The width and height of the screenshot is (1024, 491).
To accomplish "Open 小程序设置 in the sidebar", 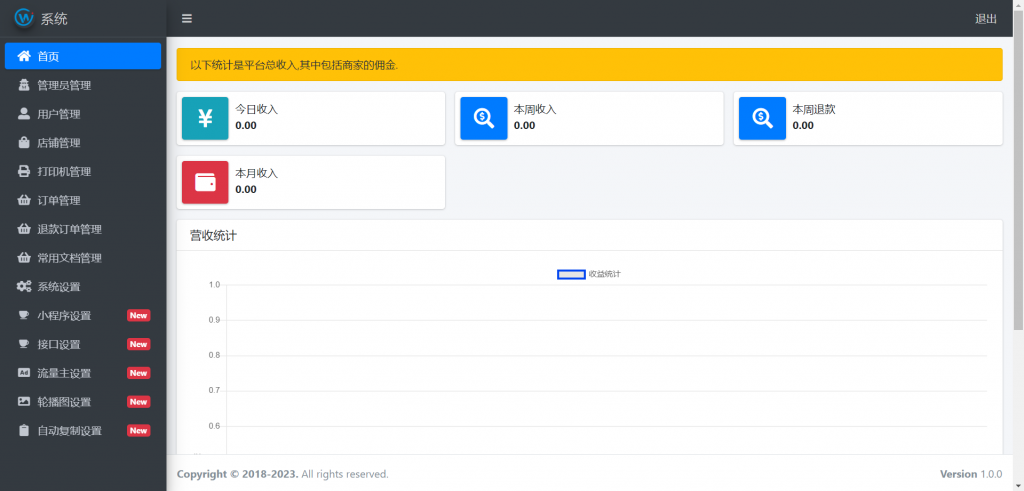I will [83, 315].
